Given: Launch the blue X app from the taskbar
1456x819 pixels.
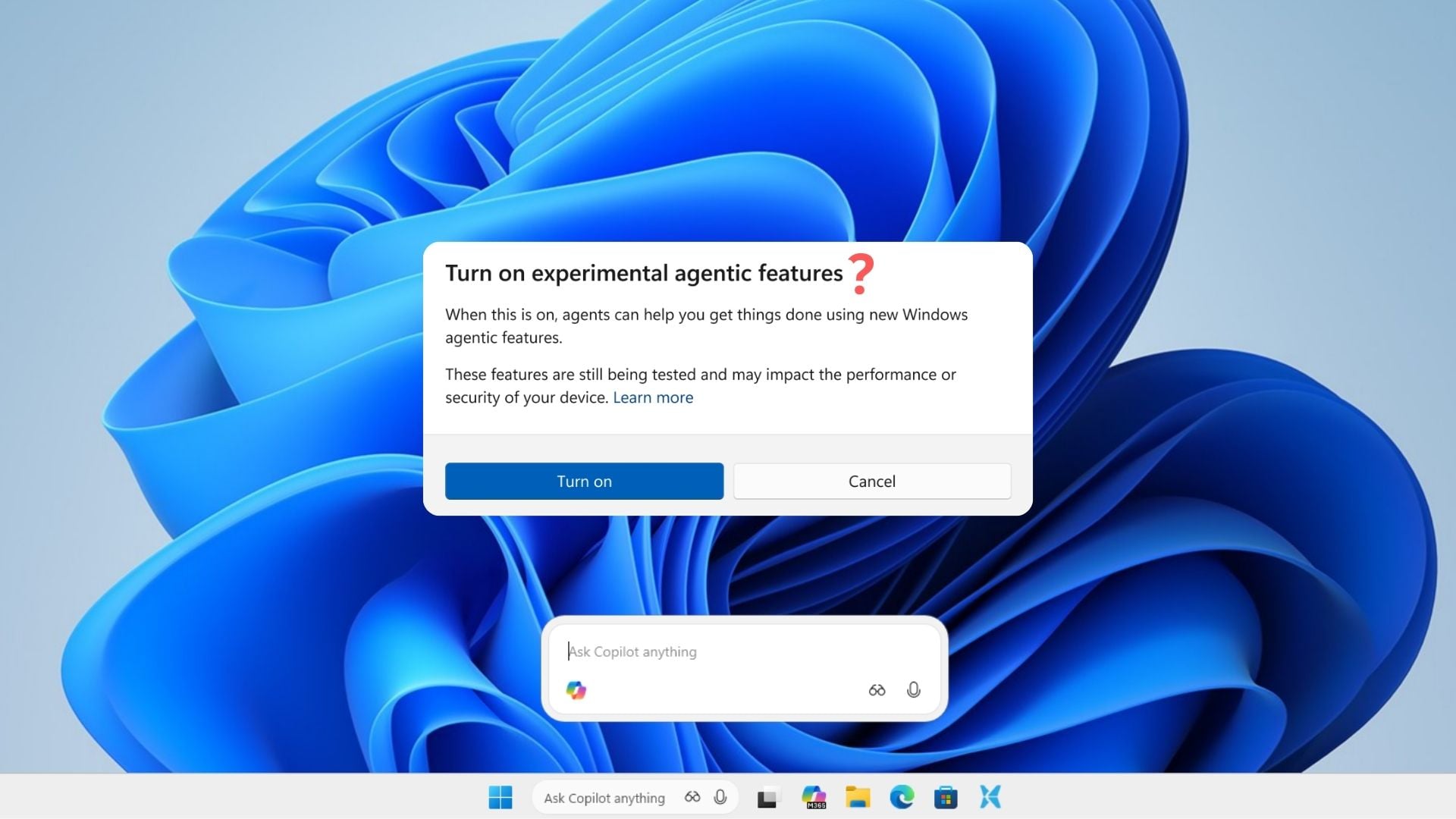Looking at the screenshot, I should 990,797.
